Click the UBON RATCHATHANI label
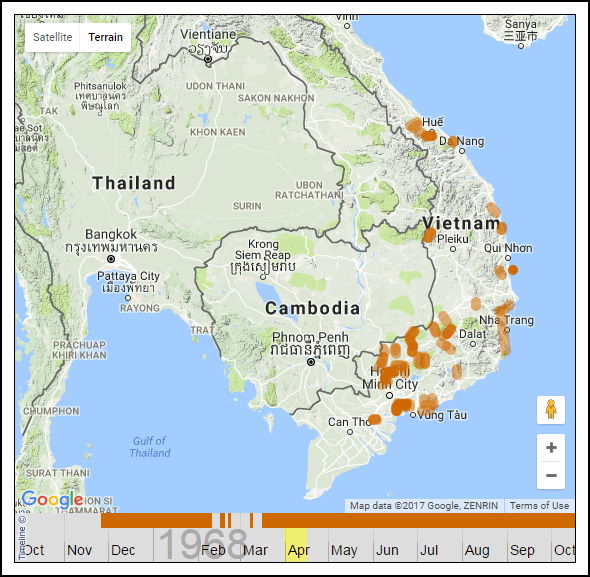This screenshot has width=590, height=577. [x=309, y=190]
